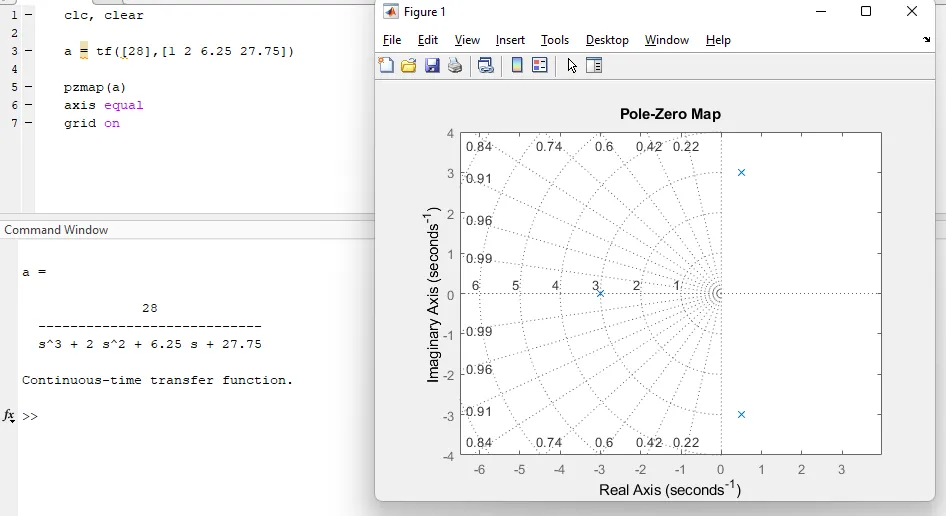
Task: Open the Insert menu dropdown
Action: pyautogui.click(x=510, y=40)
